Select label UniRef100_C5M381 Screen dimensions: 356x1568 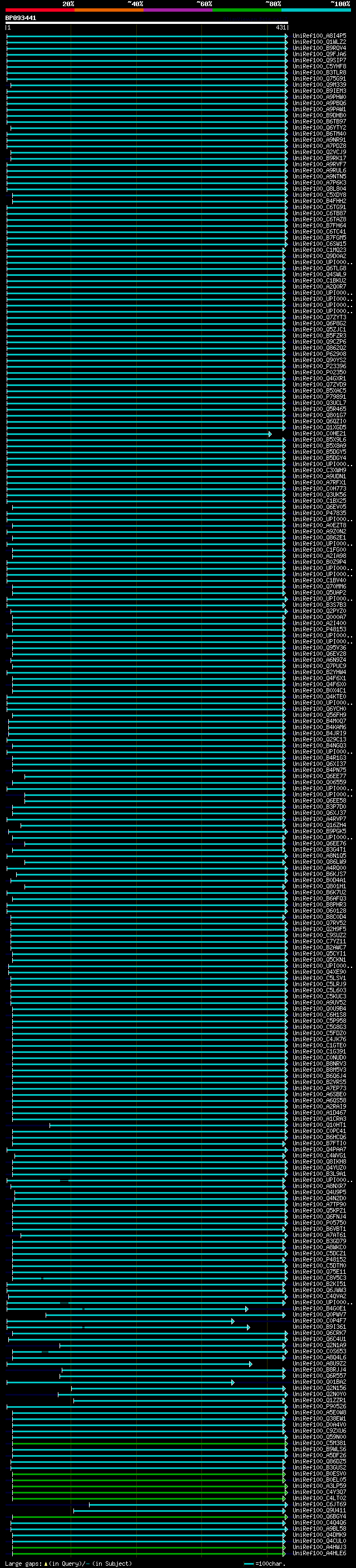tap(319, 1444)
